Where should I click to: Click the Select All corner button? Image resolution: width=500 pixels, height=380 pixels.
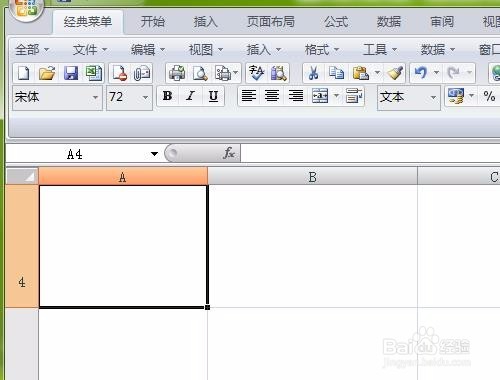(22, 176)
